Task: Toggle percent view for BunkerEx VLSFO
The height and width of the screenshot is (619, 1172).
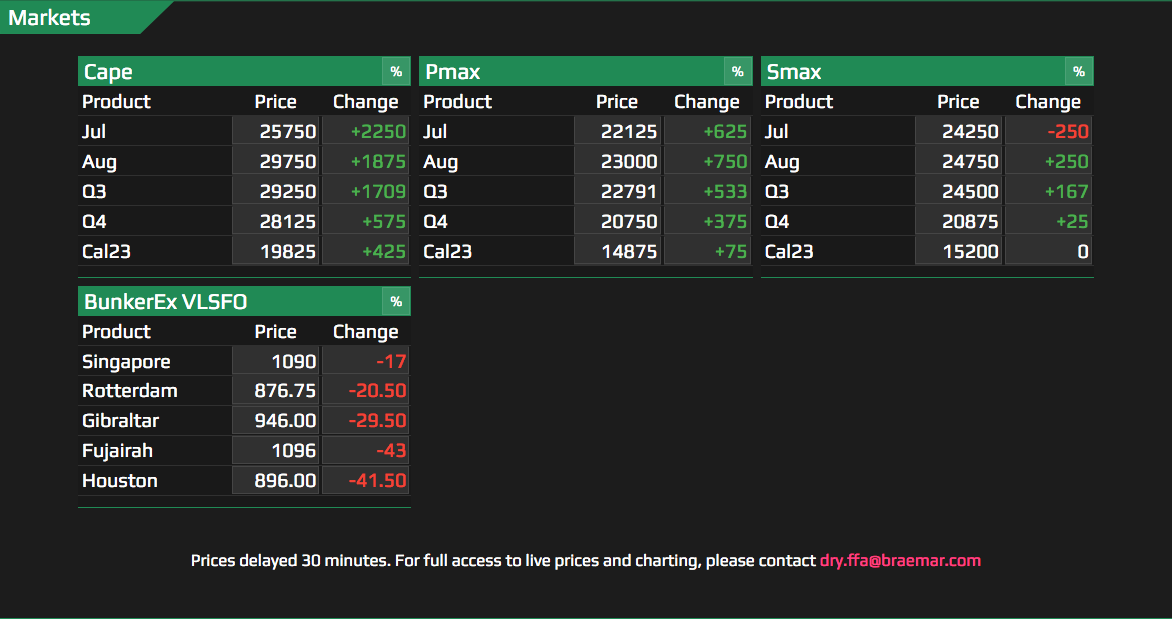Action: [x=396, y=302]
